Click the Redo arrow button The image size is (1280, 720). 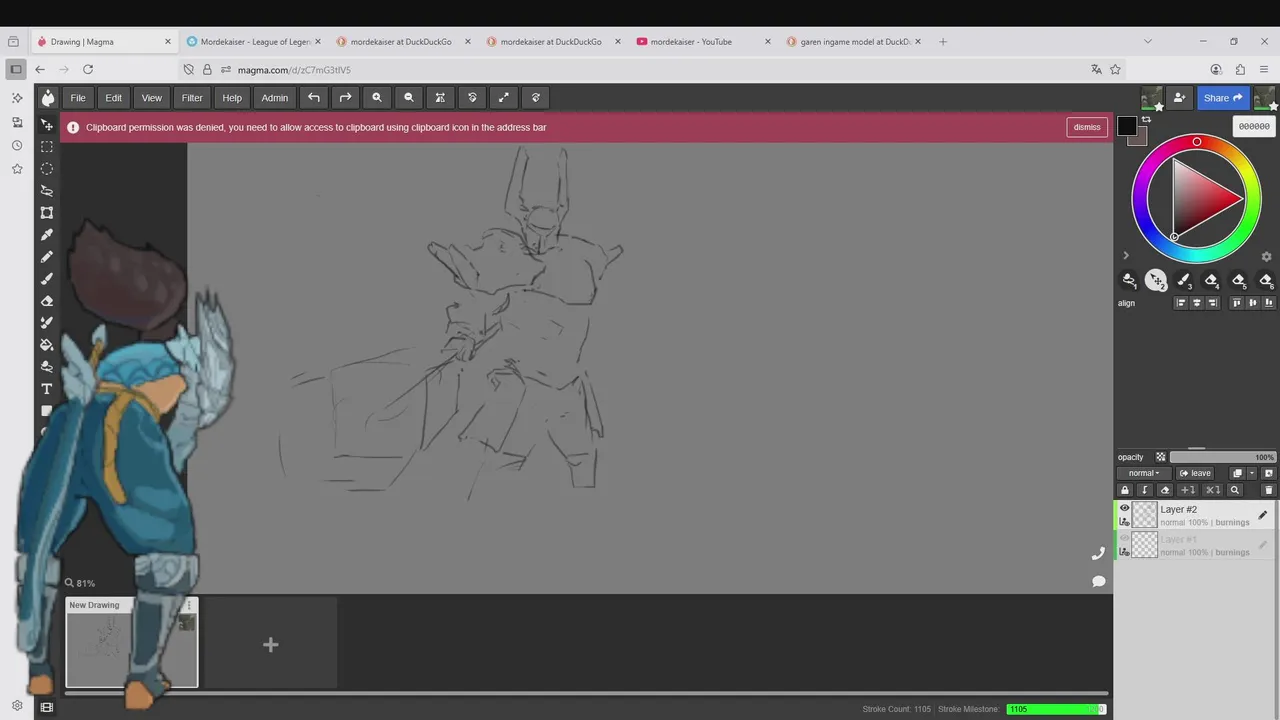click(x=345, y=97)
